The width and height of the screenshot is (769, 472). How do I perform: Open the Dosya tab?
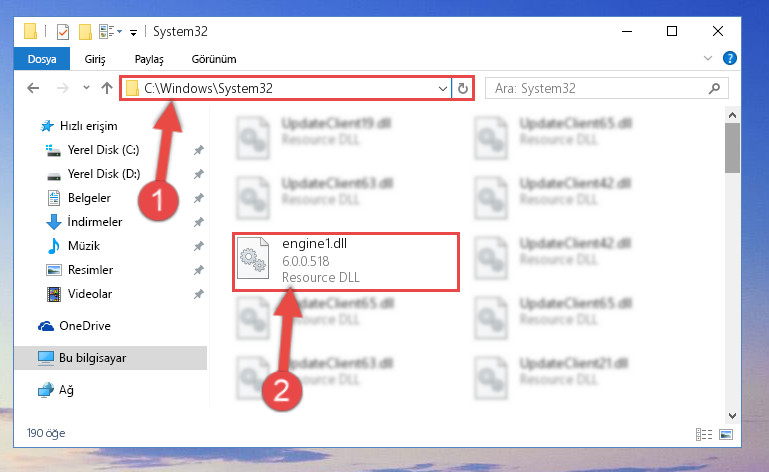click(x=42, y=59)
